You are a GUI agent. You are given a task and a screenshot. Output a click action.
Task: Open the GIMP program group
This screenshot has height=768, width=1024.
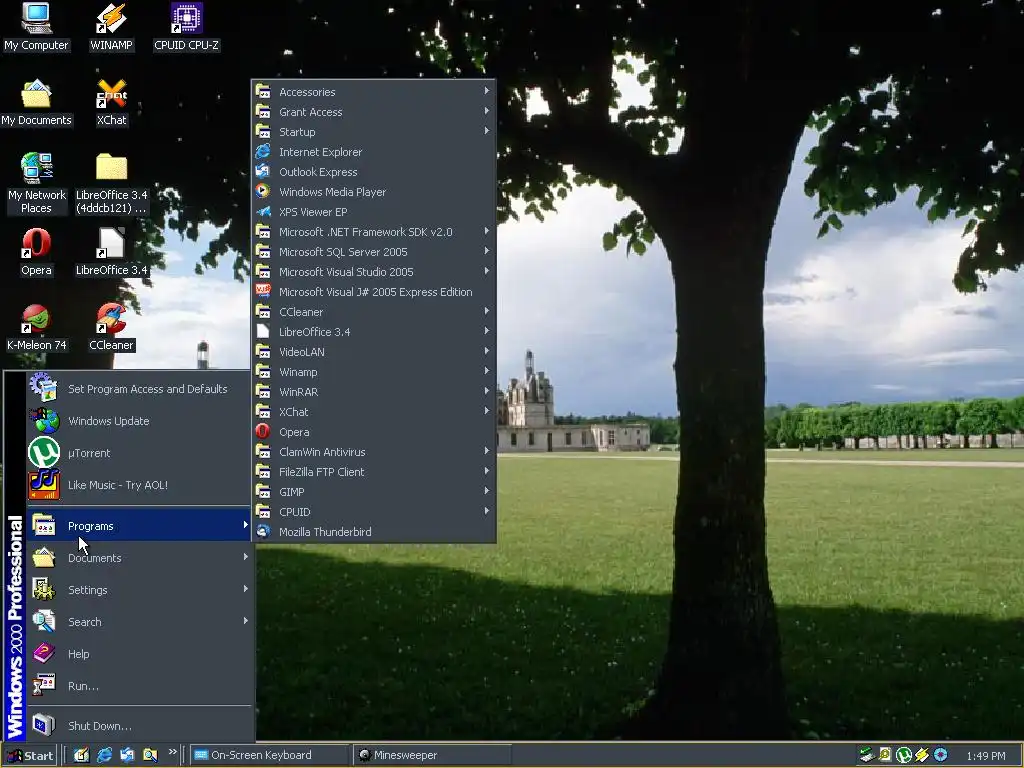coord(374,492)
